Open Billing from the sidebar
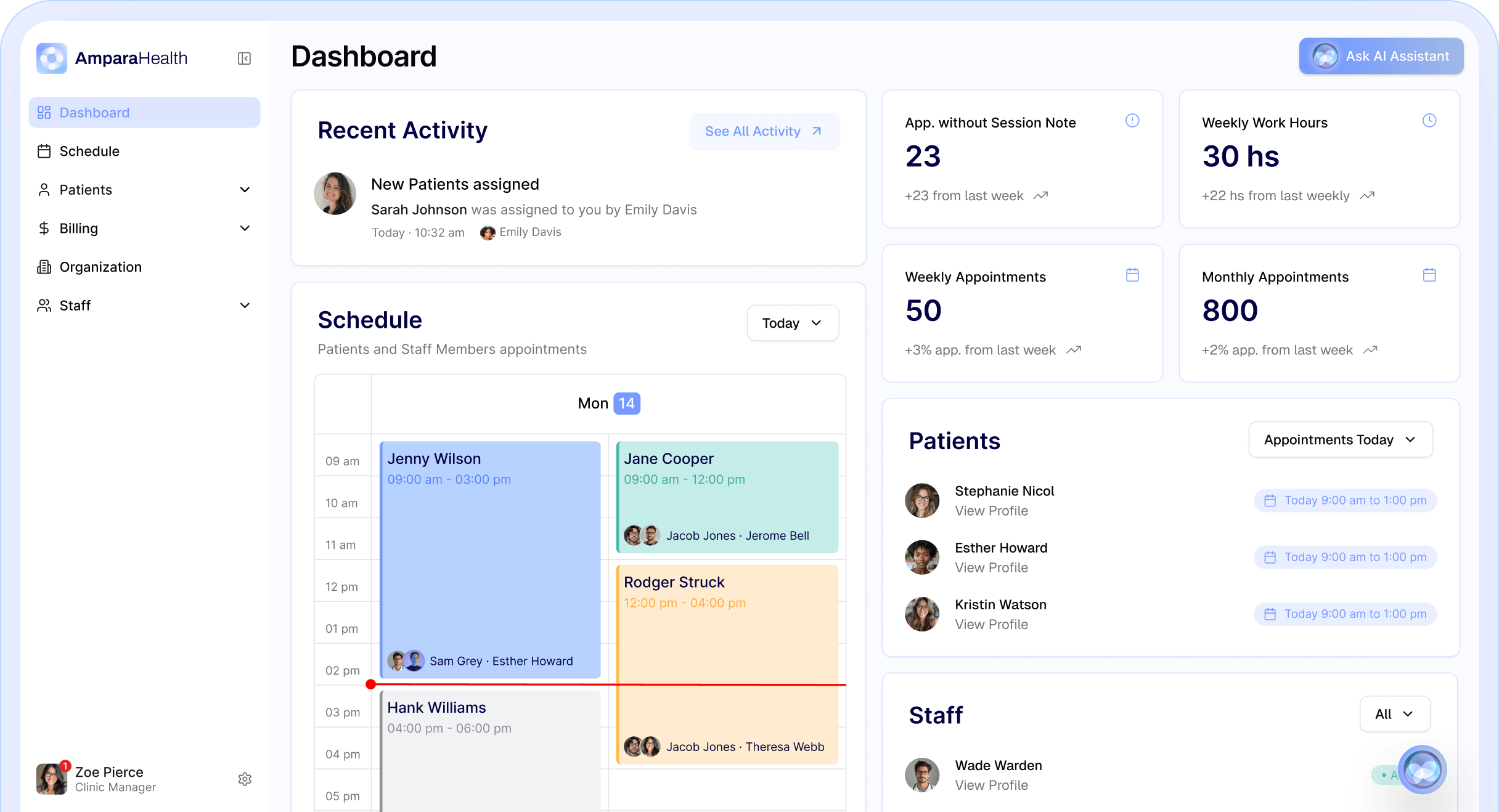Image resolution: width=1499 pixels, height=812 pixels. pos(144,229)
